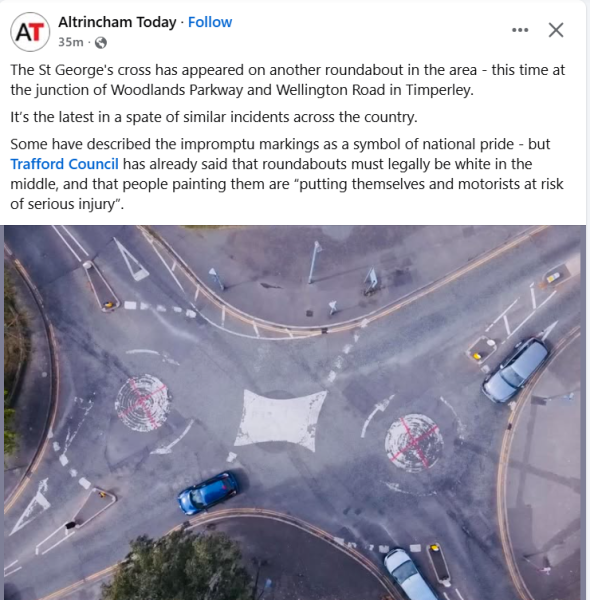Open the aerial roundabout photo at the white centre marking
The height and width of the screenshot is (600, 590).
pos(280,420)
